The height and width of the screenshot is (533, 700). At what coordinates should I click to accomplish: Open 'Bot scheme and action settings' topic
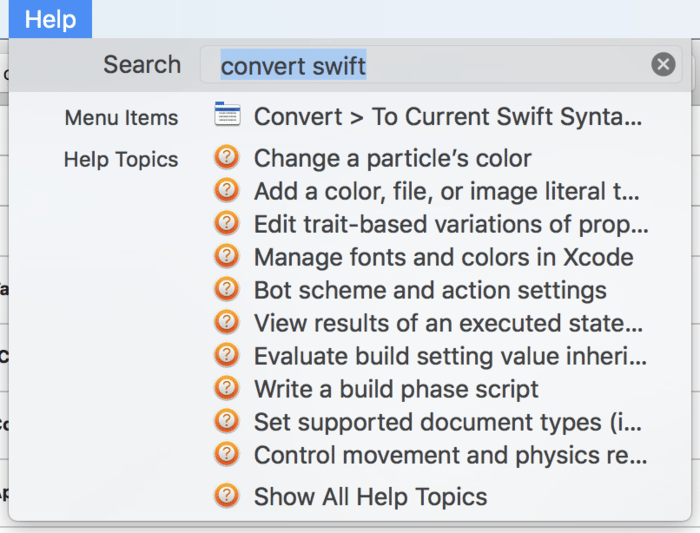click(430, 290)
